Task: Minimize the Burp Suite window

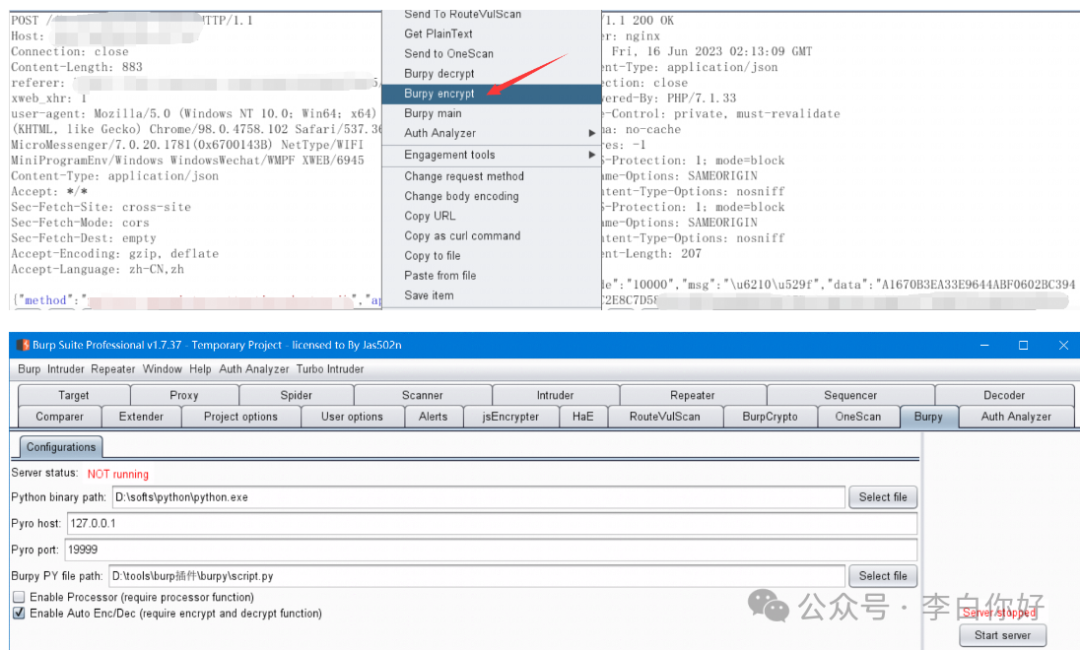Action: (984, 345)
